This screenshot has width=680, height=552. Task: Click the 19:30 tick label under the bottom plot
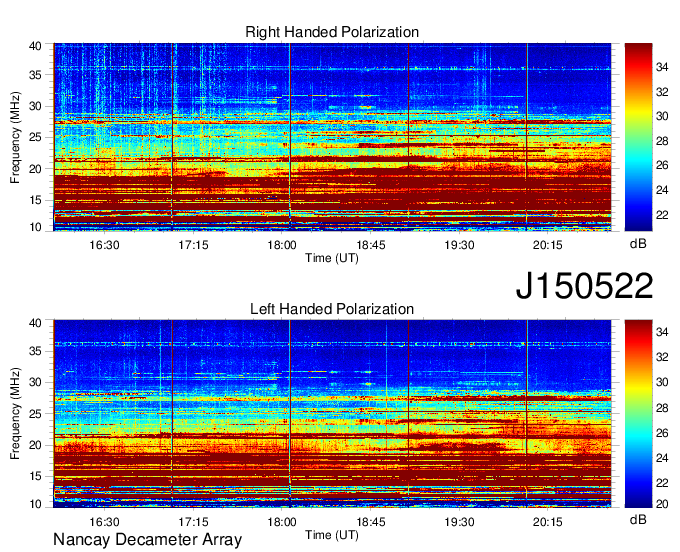[x=459, y=522]
